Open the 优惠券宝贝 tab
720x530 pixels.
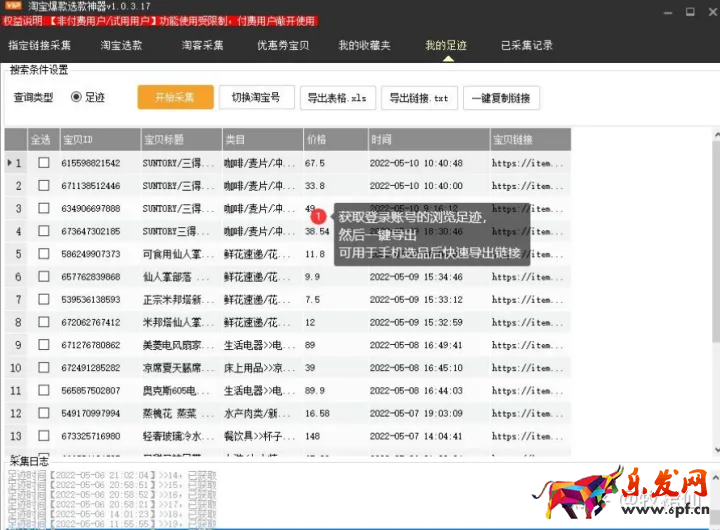[x=283, y=46]
